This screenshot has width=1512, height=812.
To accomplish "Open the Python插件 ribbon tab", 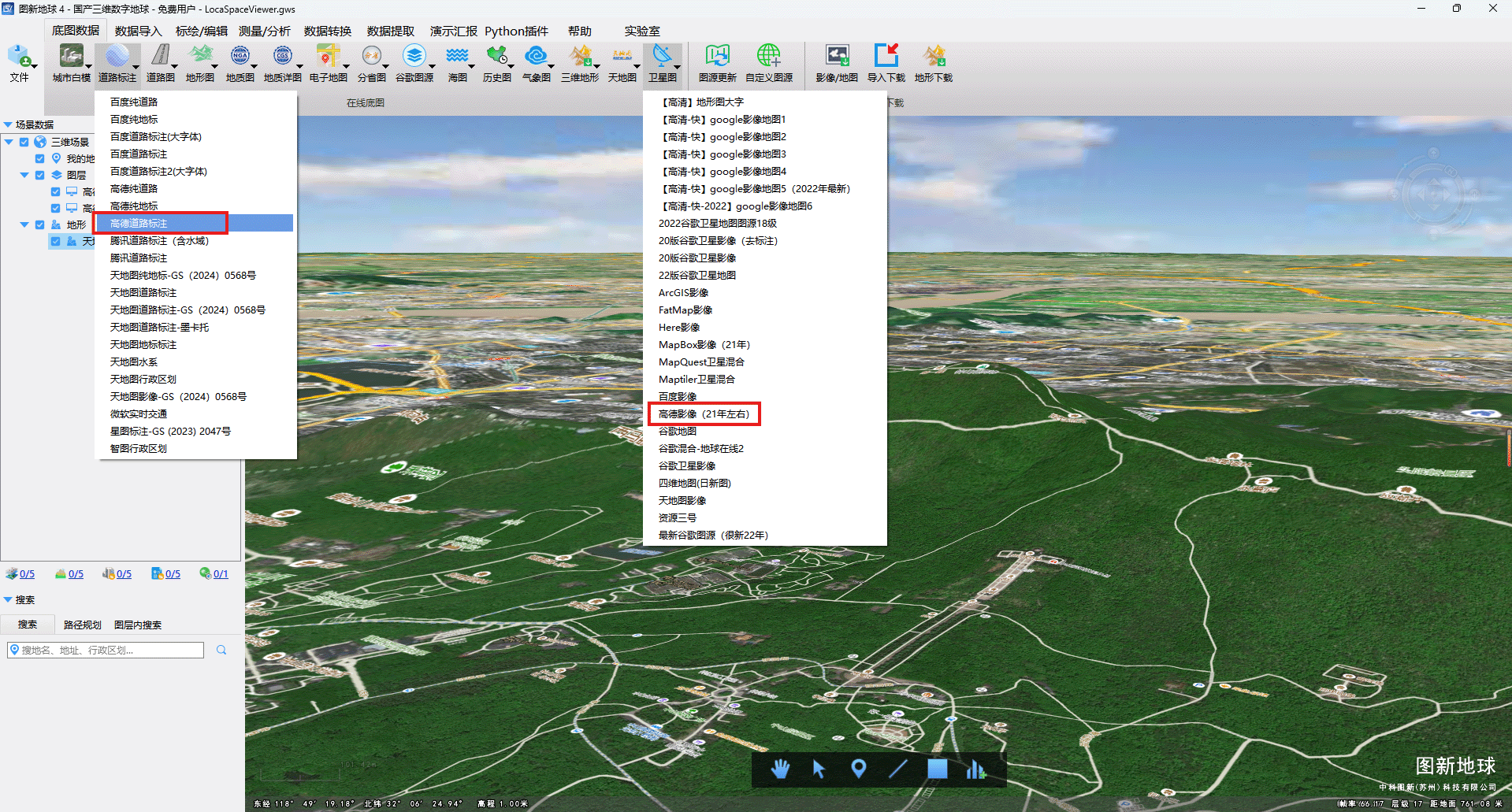I will tap(516, 31).
